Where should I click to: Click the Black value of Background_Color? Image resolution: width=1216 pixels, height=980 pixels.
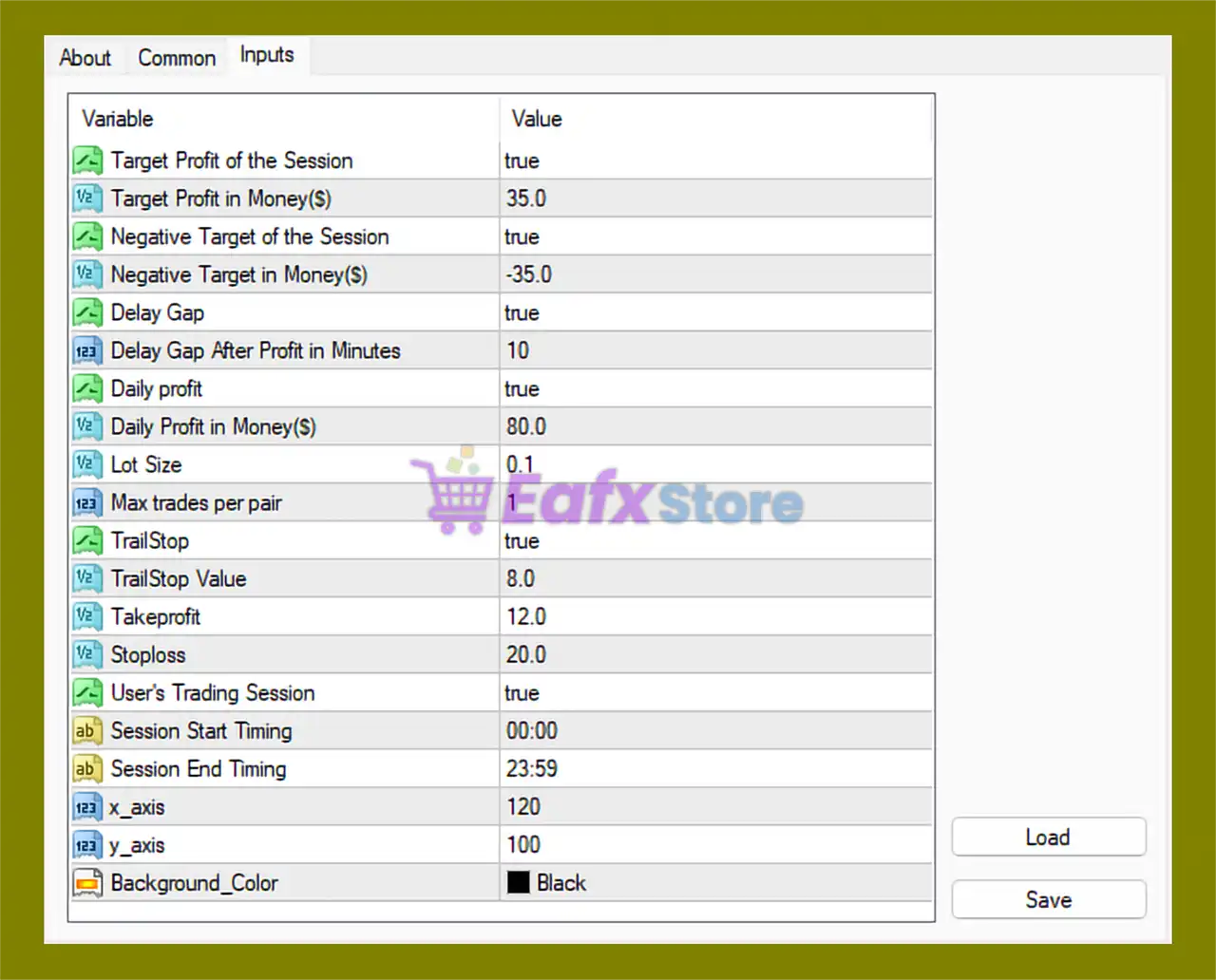click(x=561, y=883)
